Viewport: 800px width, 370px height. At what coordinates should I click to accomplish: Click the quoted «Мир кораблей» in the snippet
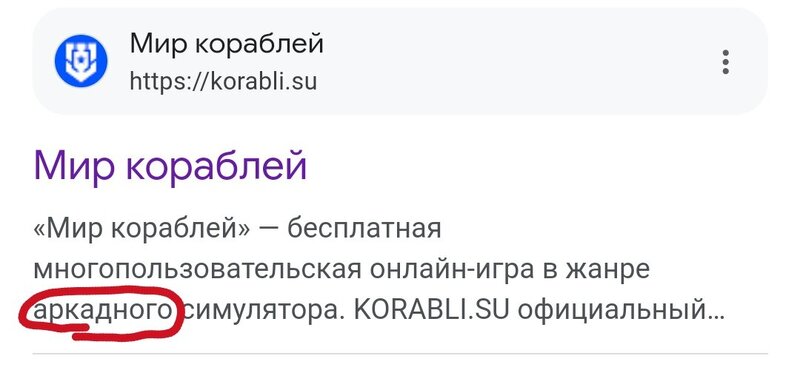pos(142,229)
